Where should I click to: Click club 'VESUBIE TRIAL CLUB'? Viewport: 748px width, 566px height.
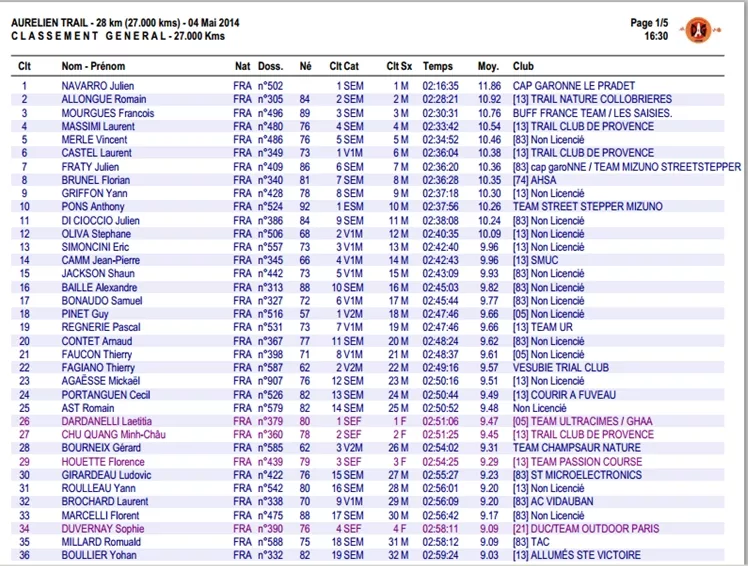(561, 368)
